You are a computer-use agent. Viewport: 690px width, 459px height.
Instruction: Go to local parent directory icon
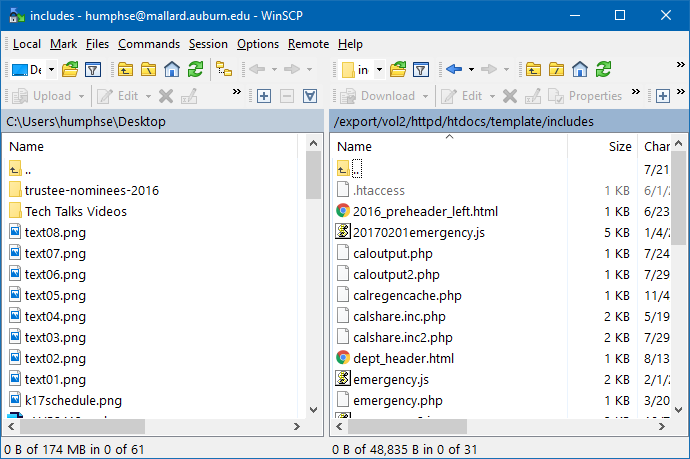(x=125, y=70)
